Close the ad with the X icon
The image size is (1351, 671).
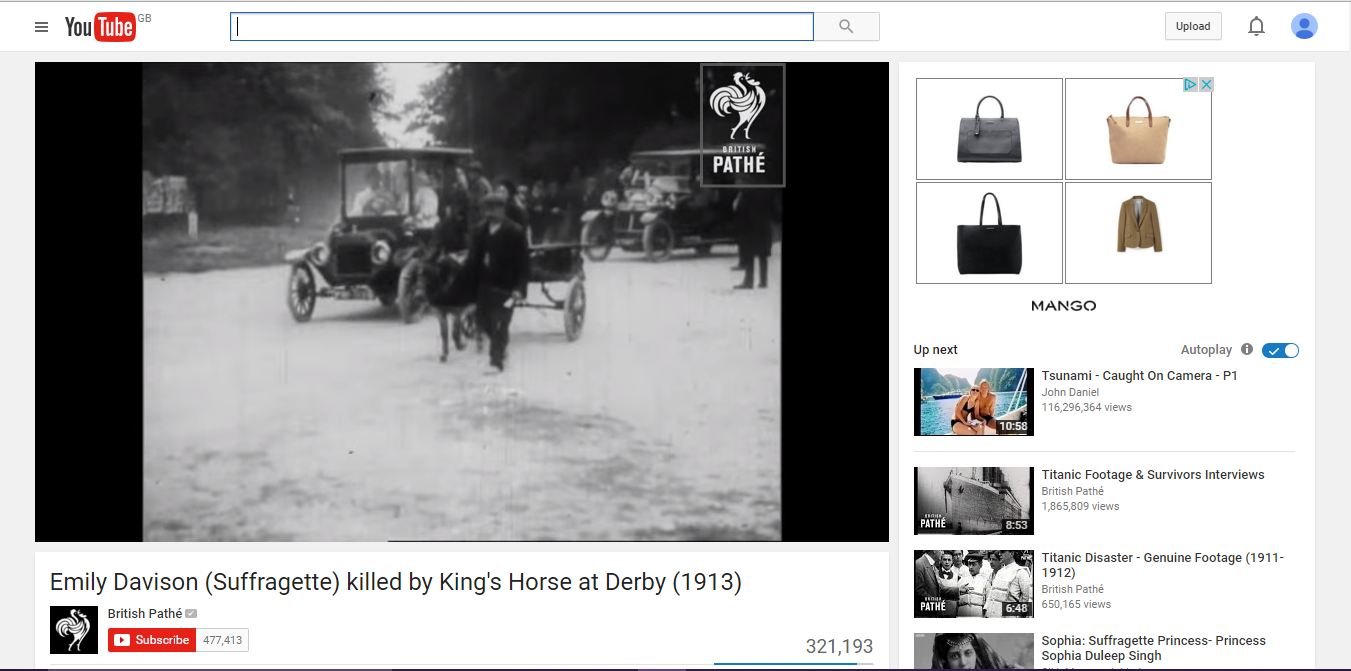pos(1206,85)
